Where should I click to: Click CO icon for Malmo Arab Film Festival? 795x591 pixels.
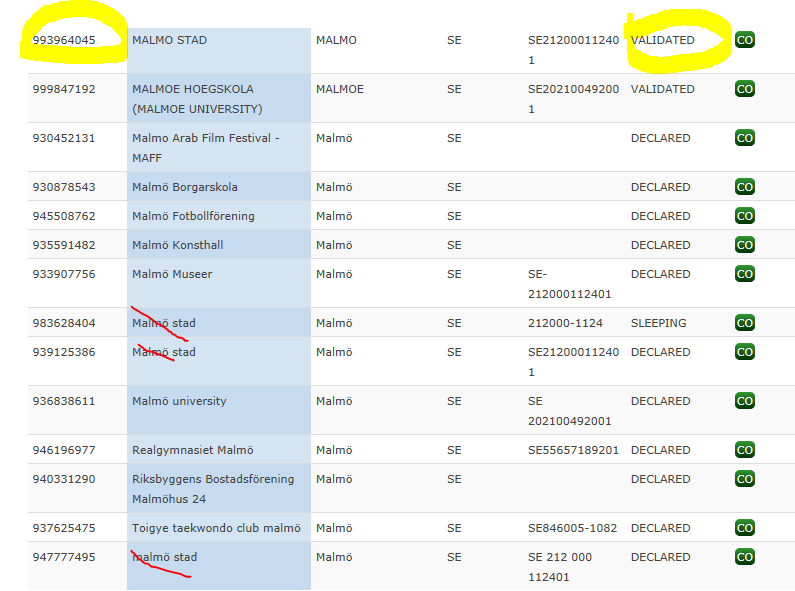[745, 138]
